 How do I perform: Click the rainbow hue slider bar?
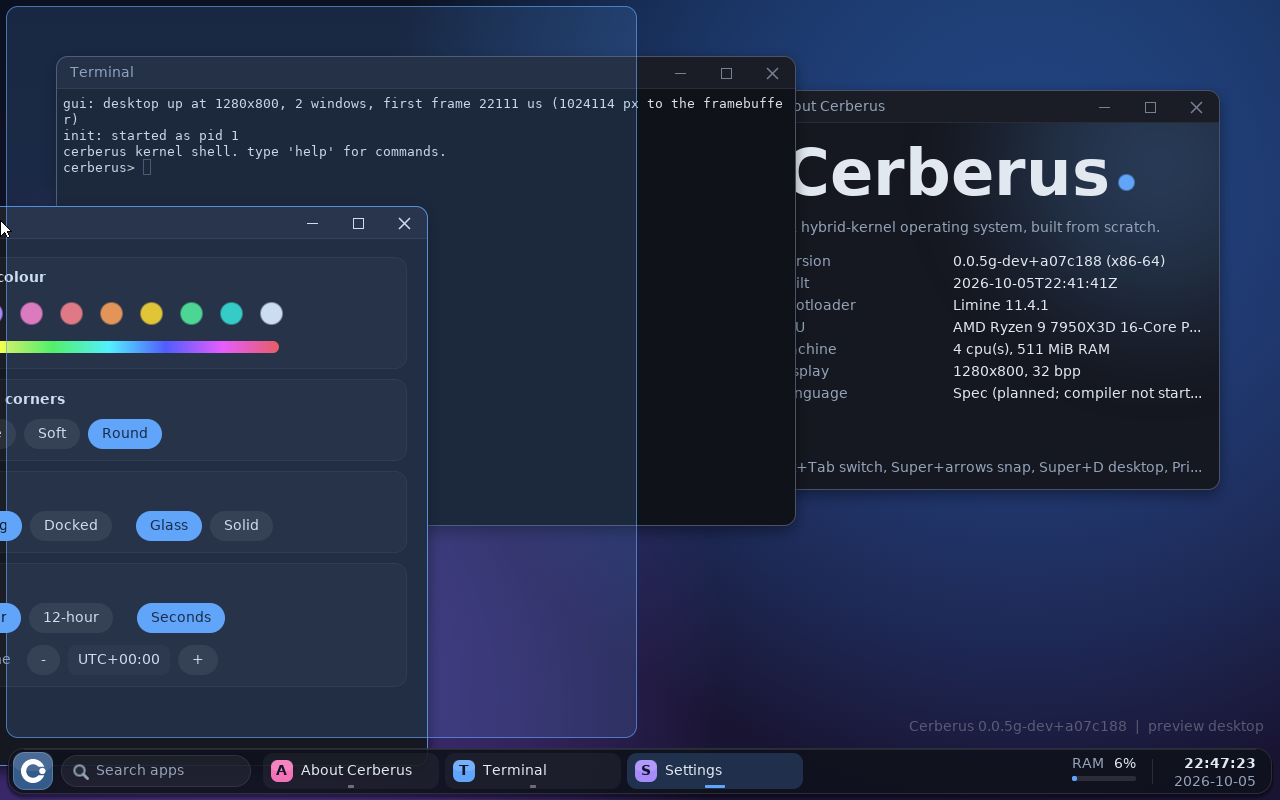pos(139,347)
